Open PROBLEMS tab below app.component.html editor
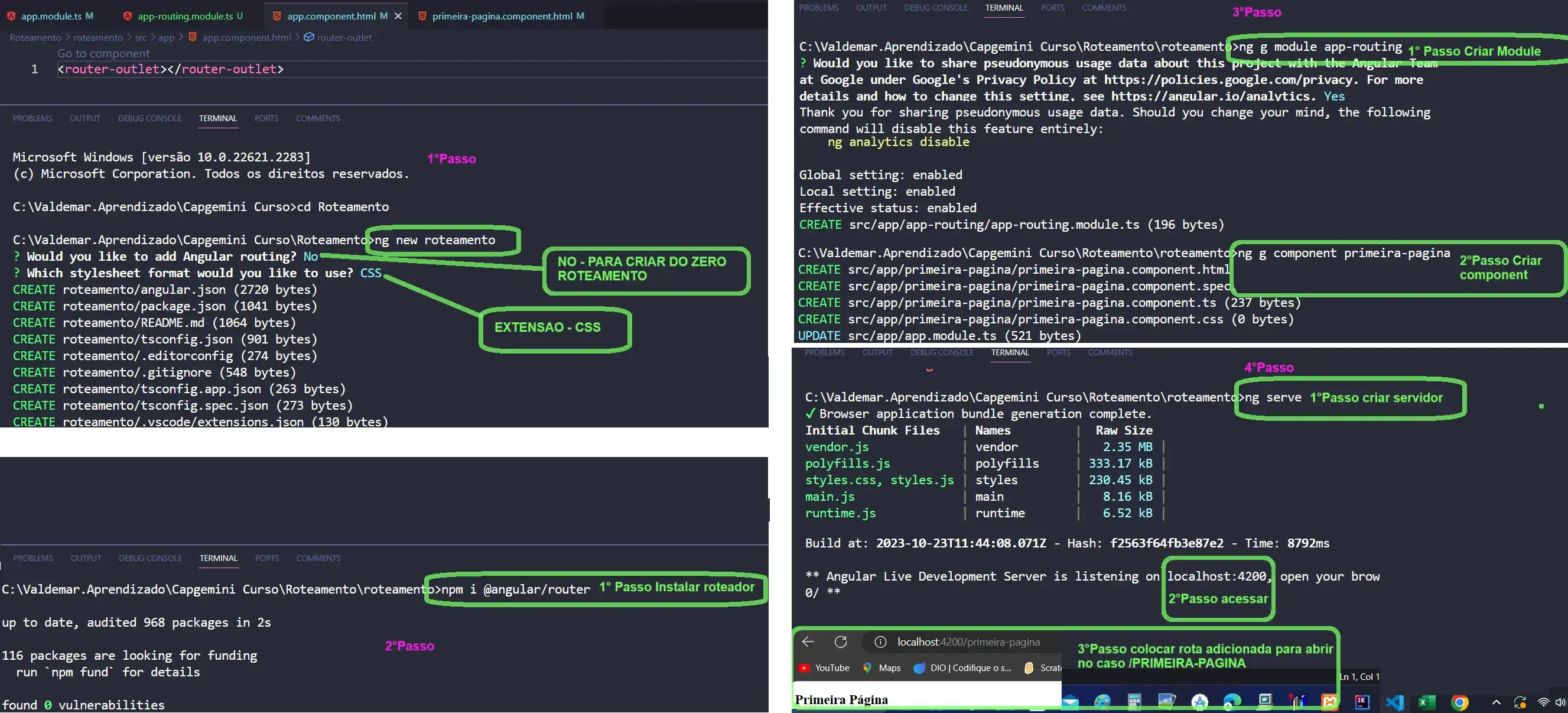 (x=32, y=118)
